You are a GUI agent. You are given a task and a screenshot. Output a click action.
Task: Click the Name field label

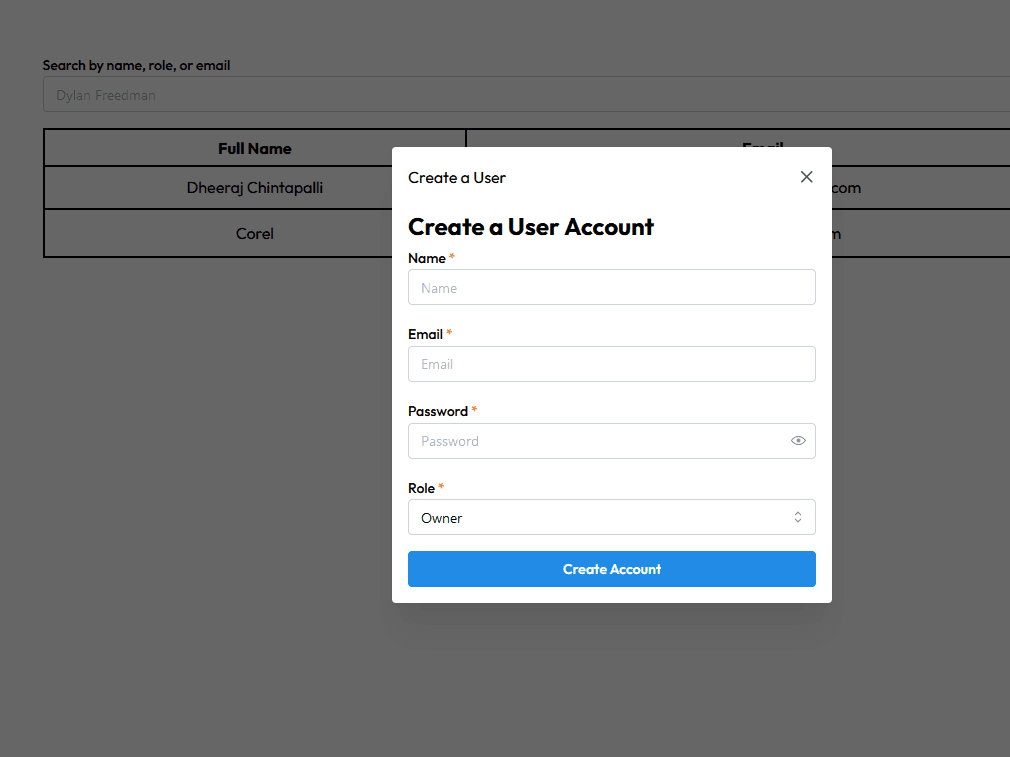pos(427,258)
